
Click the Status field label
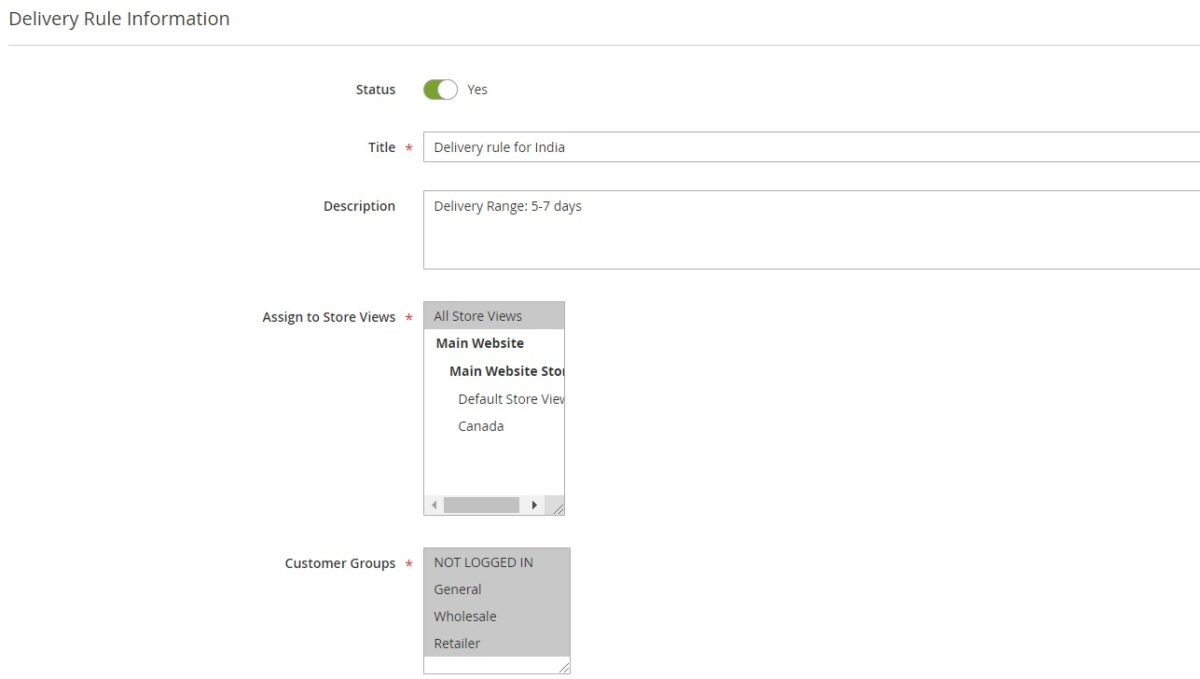[x=375, y=89]
